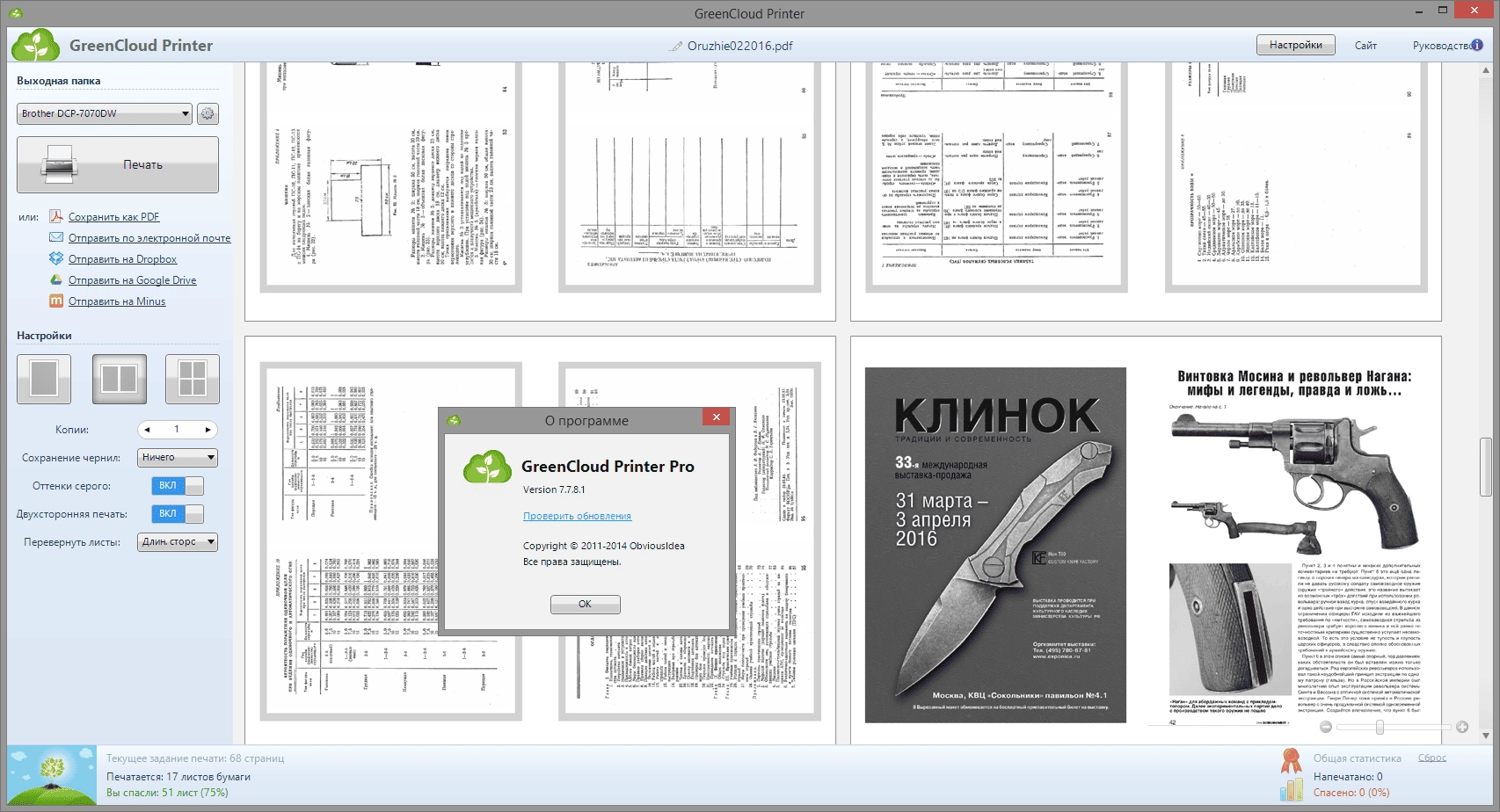Image resolution: width=1500 pixels, height=812 pixels.
Task: Click the zoom in plus icon
Action: [1462, 727]
